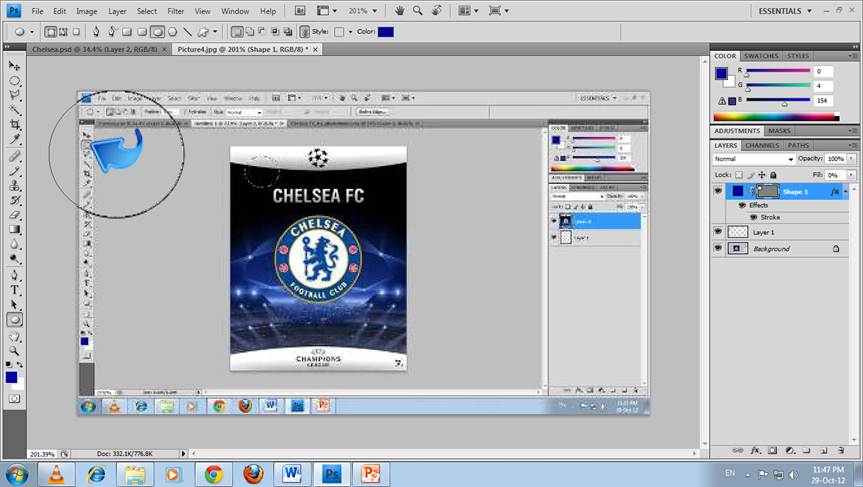This screenshot has height=487, width=863.
Task: Select the Hand tool in toolbox
Action: click(14, 336)
